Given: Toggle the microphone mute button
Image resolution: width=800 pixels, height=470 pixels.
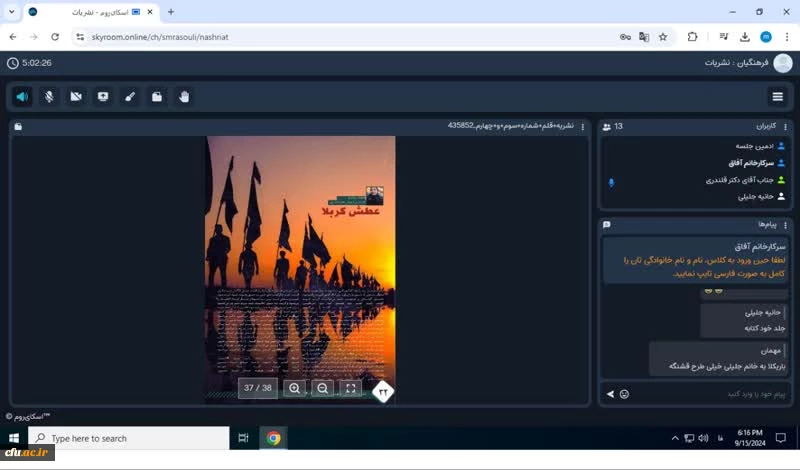Looking at the screenshot, I should click(x=49, y=97).
